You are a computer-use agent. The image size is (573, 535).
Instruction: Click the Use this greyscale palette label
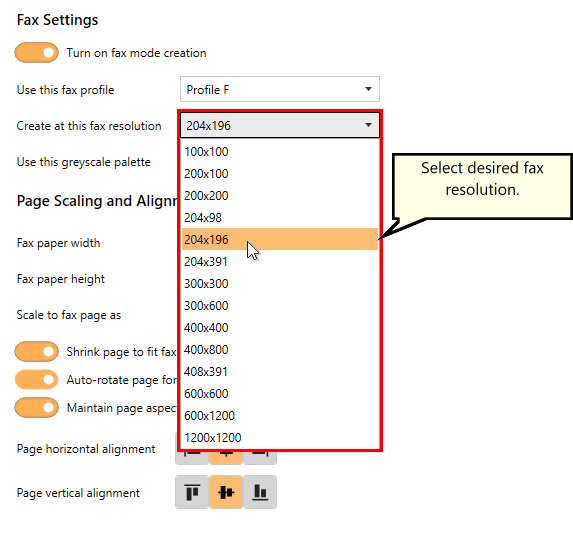tap(84, 162)
